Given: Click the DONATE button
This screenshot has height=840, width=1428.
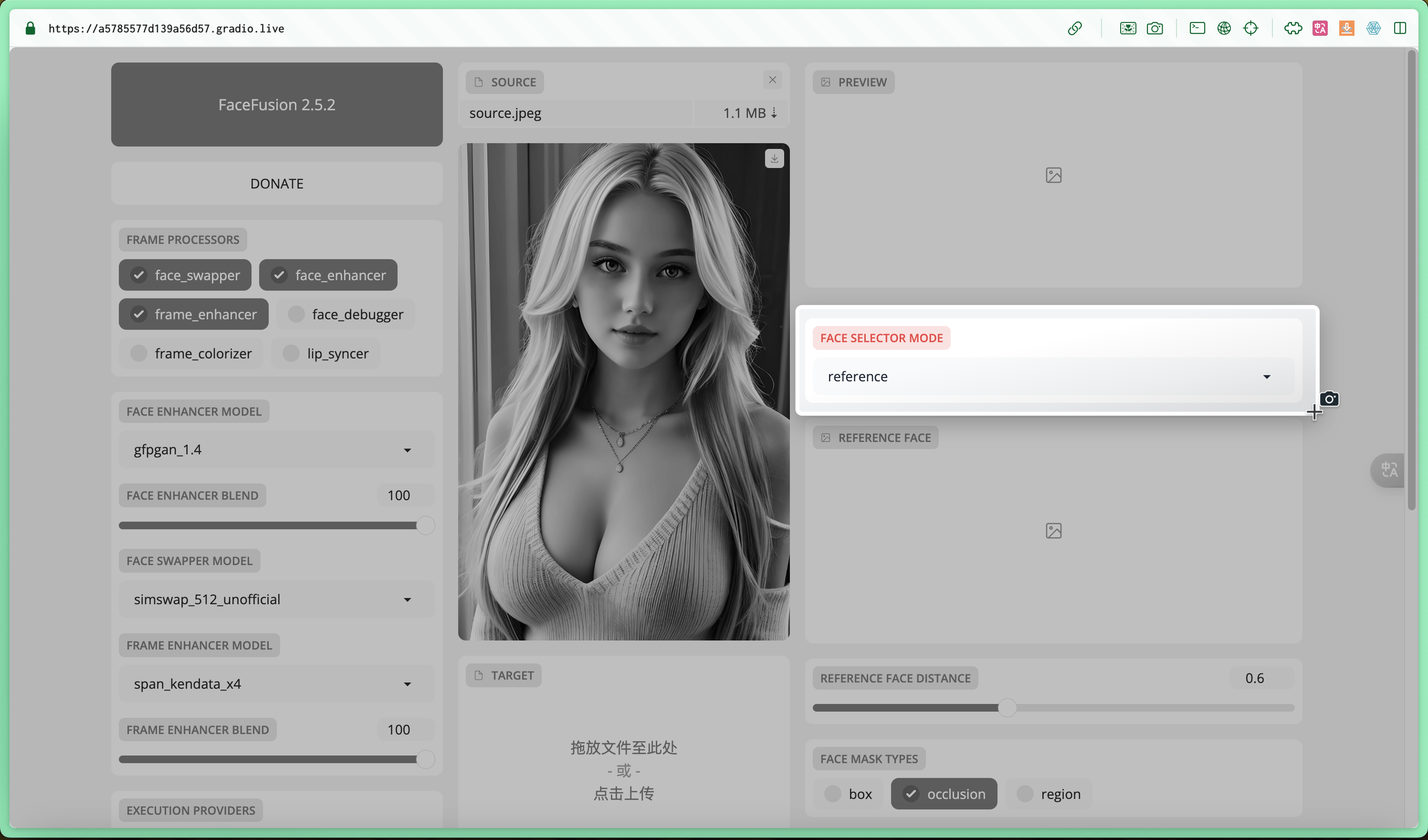Looking at the screenshot, I should (x=276, y=184).
